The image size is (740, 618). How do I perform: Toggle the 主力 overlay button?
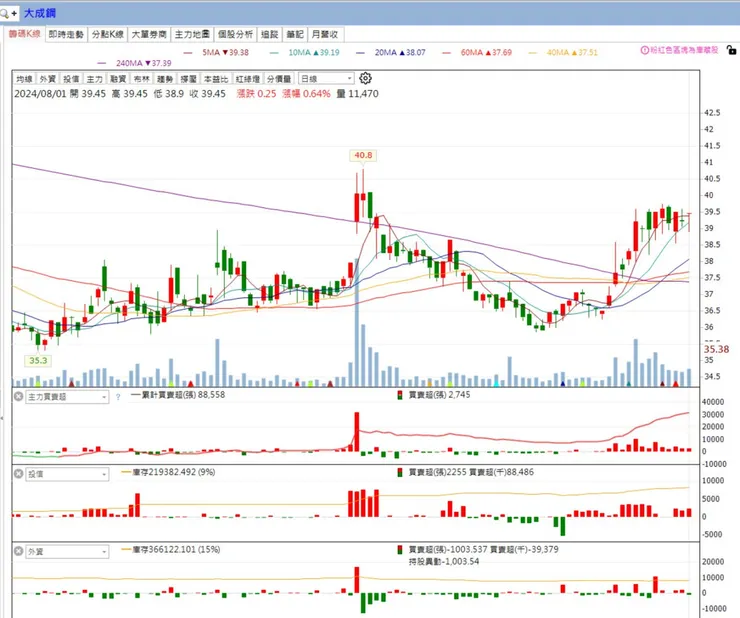(94, 79)
